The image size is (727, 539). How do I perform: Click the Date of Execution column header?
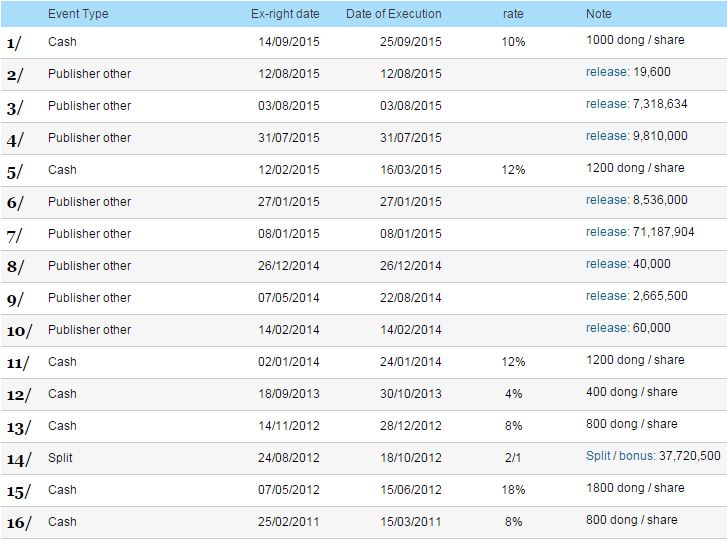pyautogui.click(x=394, y=14)
